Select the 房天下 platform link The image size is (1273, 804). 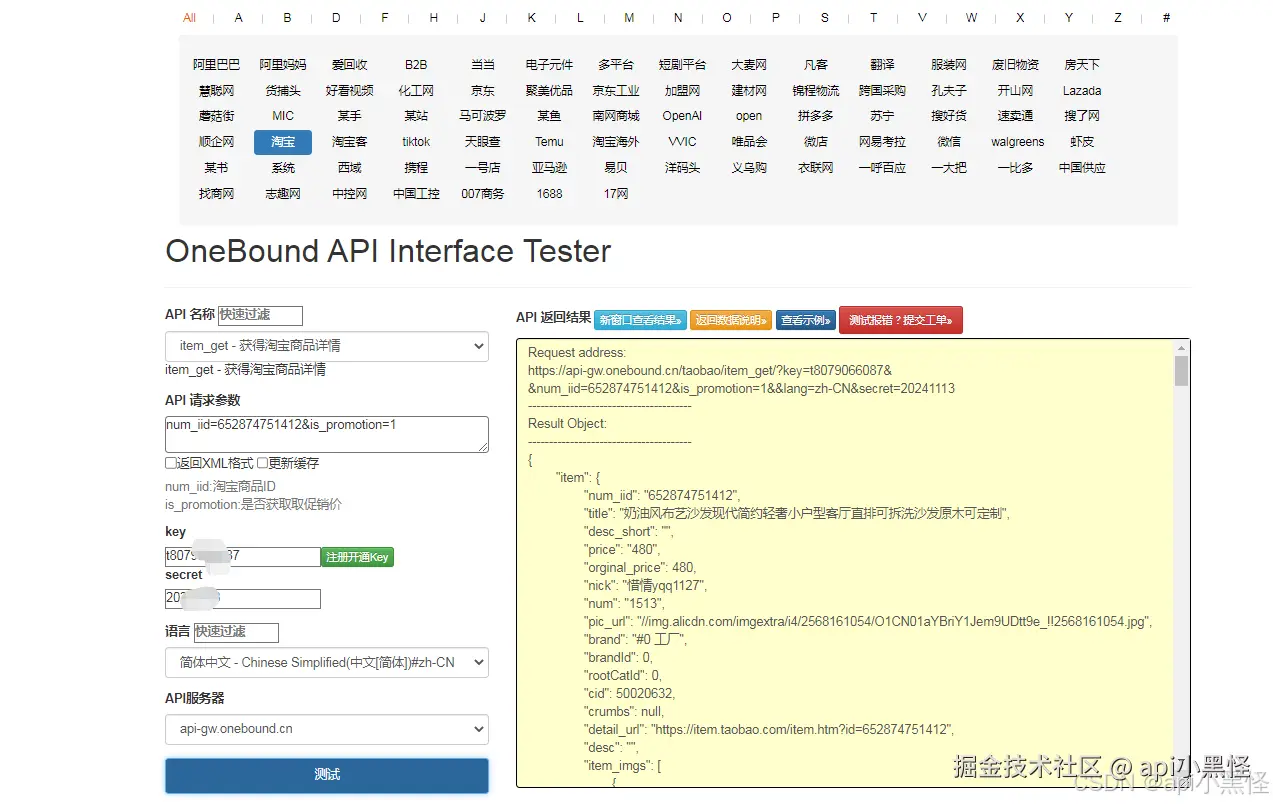(1082, 64)
